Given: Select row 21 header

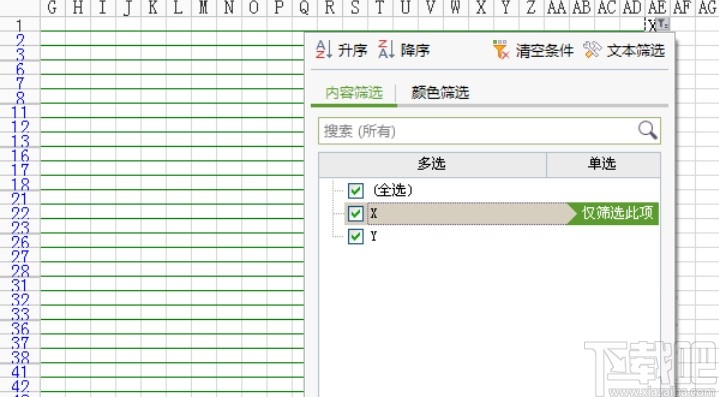Looking at the screenshot, I should pyautogui.click(x=20, y=198).
